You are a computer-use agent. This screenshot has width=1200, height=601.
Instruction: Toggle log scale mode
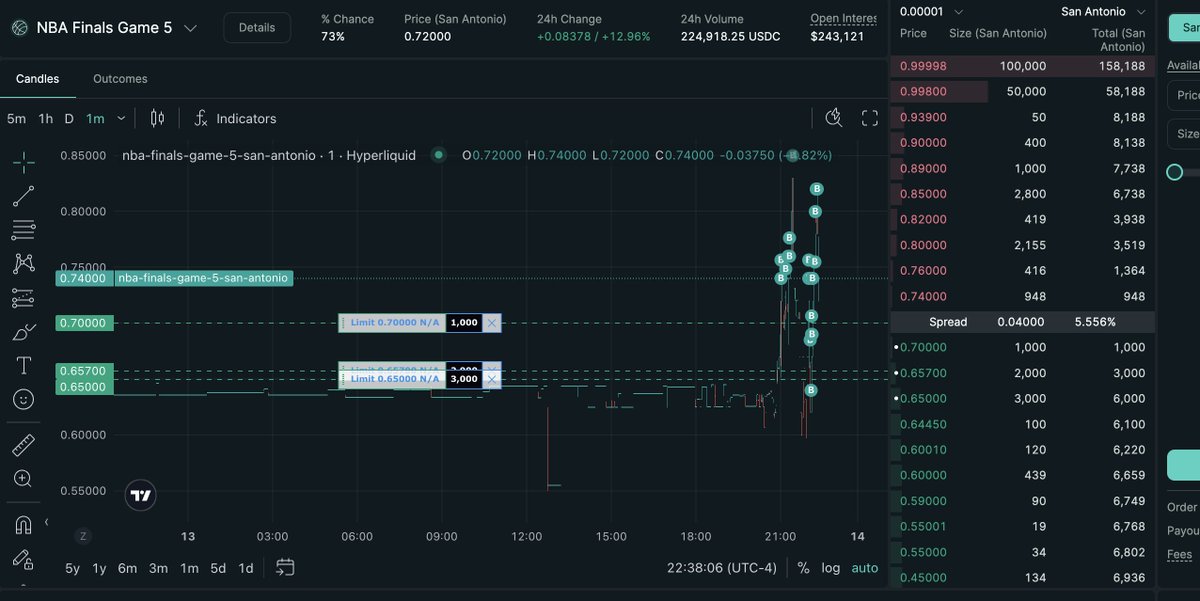pos(831,568)
